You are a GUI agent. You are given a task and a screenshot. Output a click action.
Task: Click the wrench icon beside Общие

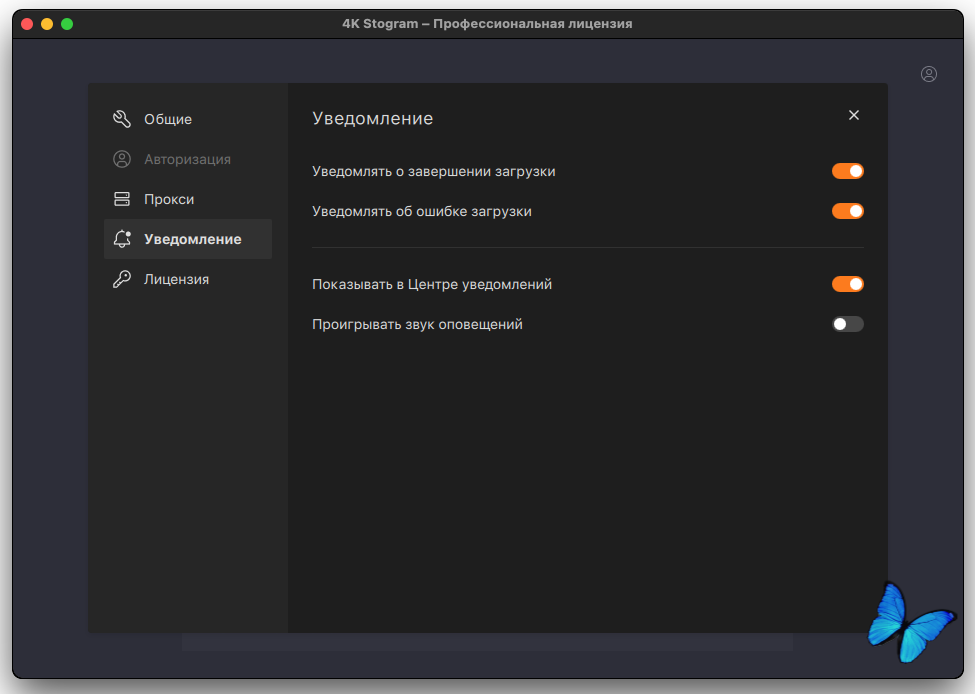(x=122, y=119)
